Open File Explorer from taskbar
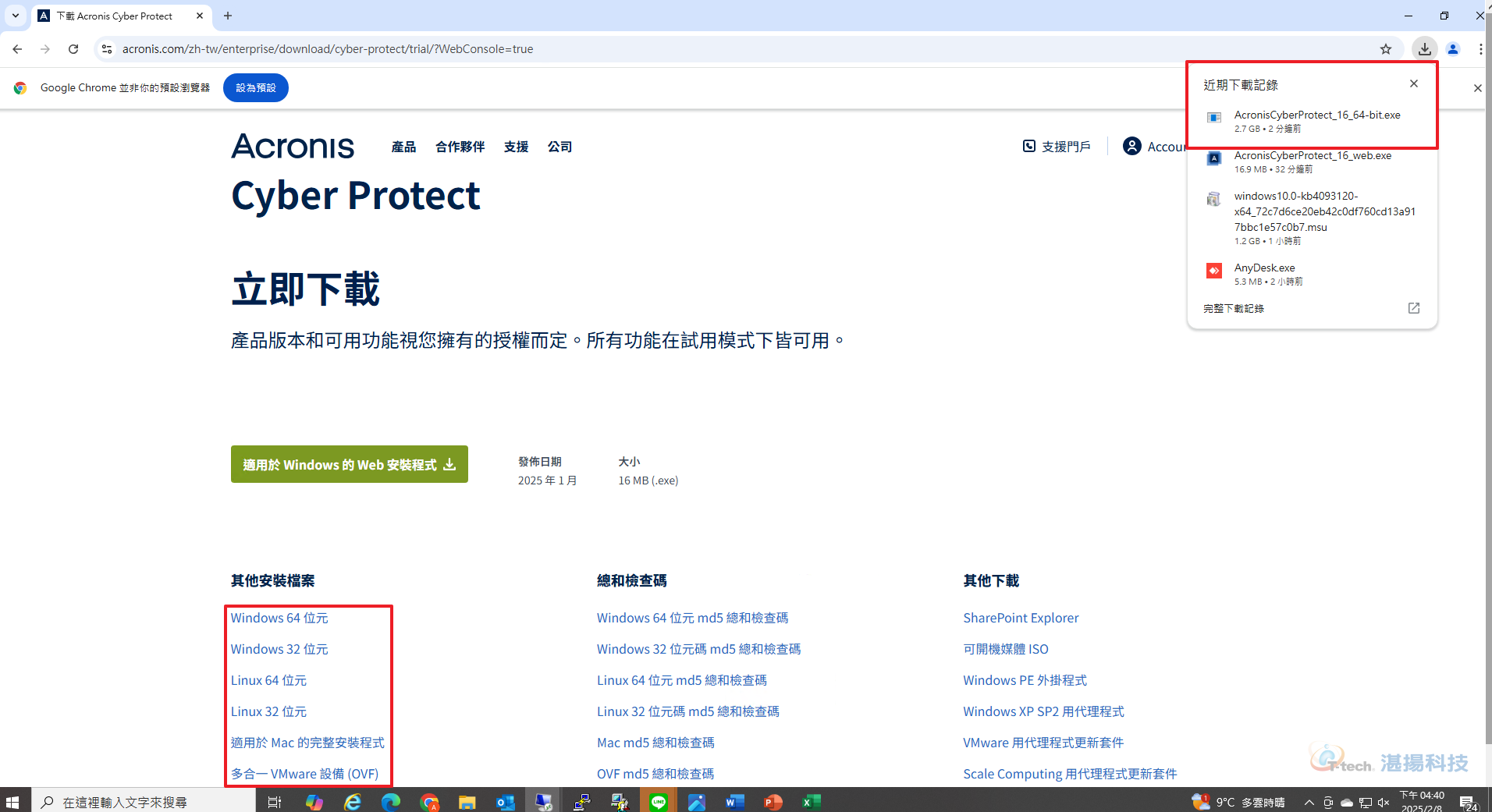 [x=467, y=802]
